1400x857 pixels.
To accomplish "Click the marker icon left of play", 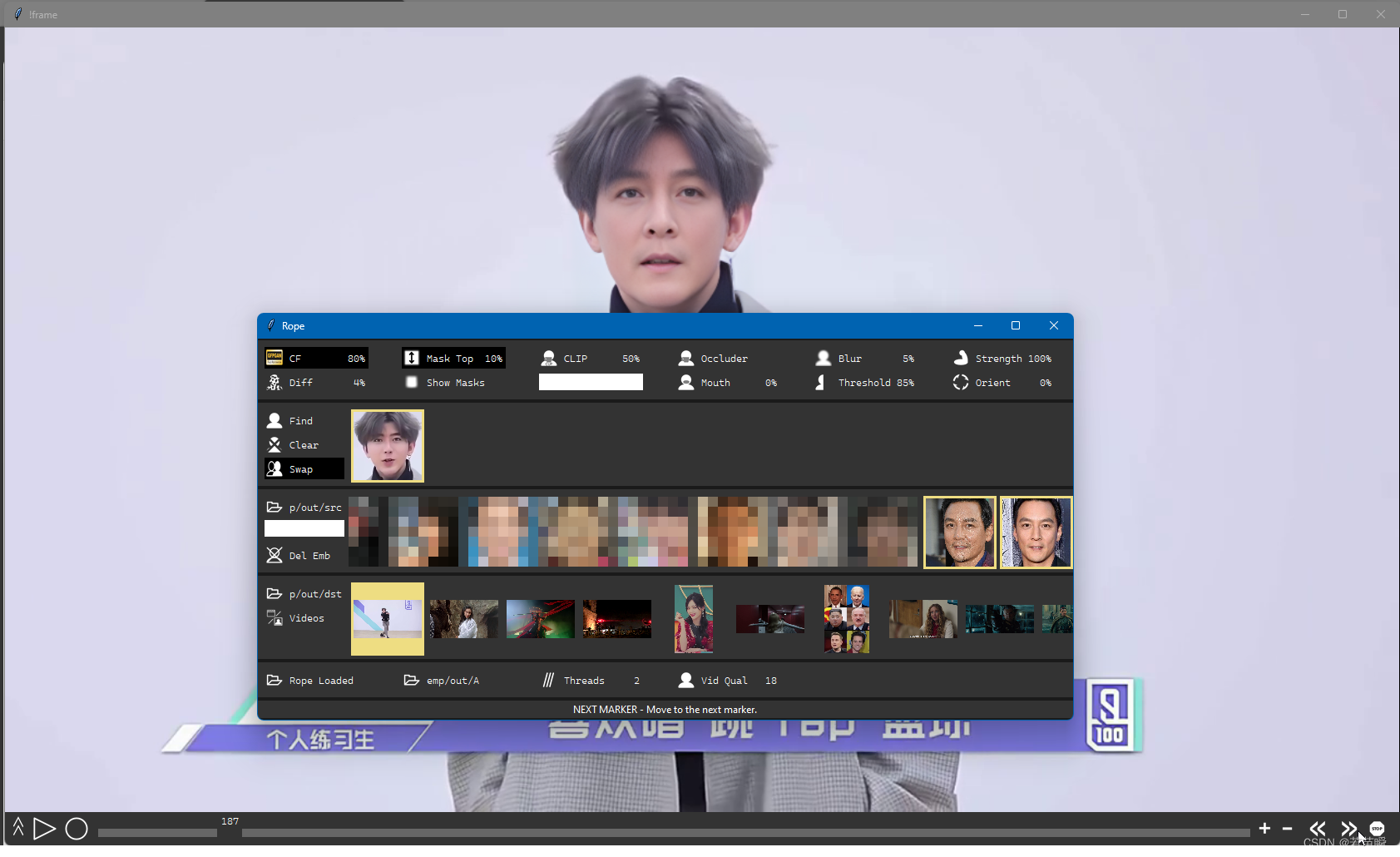I will click(x=18, y=828).
